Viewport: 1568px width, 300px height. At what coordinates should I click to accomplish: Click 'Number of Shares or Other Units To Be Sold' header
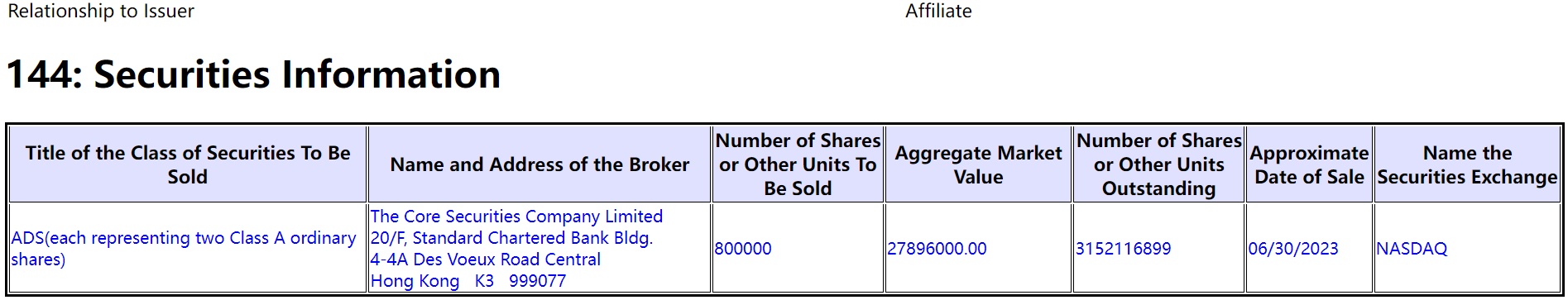click(798, 164)
